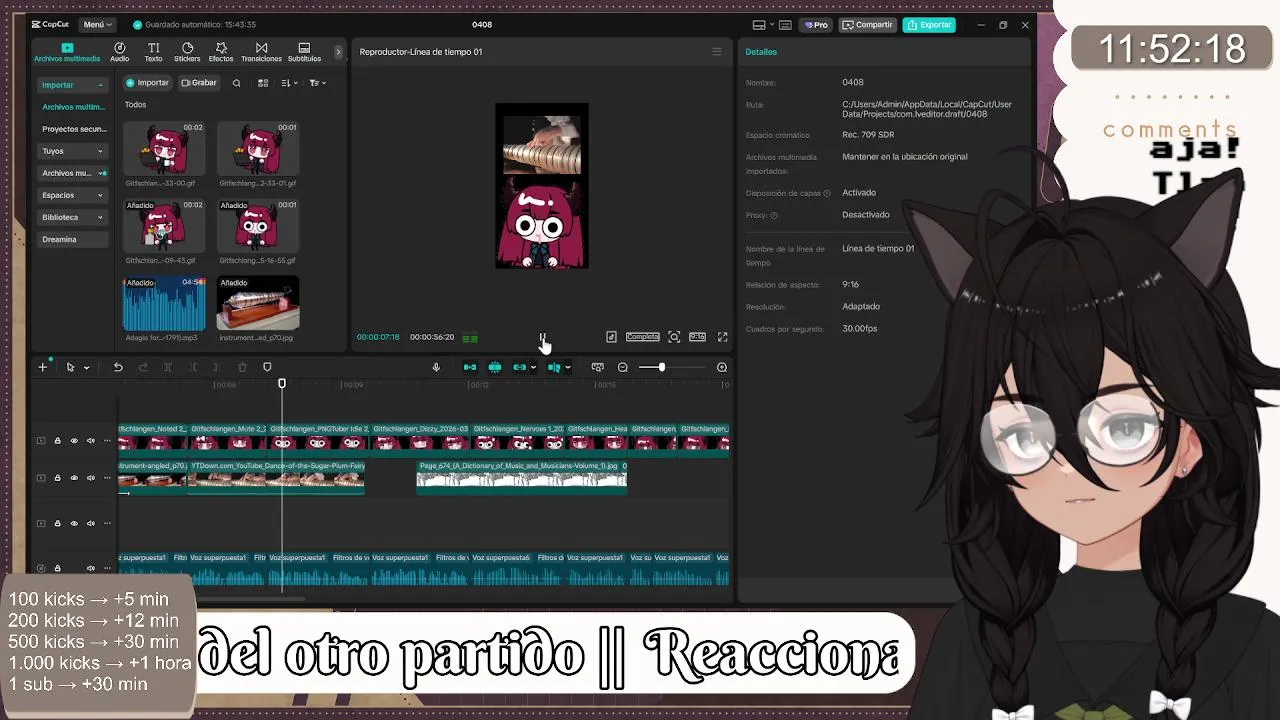Viewport: 1280px width, 720px height.
Task: Open the Transiciones tab
Action: (x=261, y=52)
